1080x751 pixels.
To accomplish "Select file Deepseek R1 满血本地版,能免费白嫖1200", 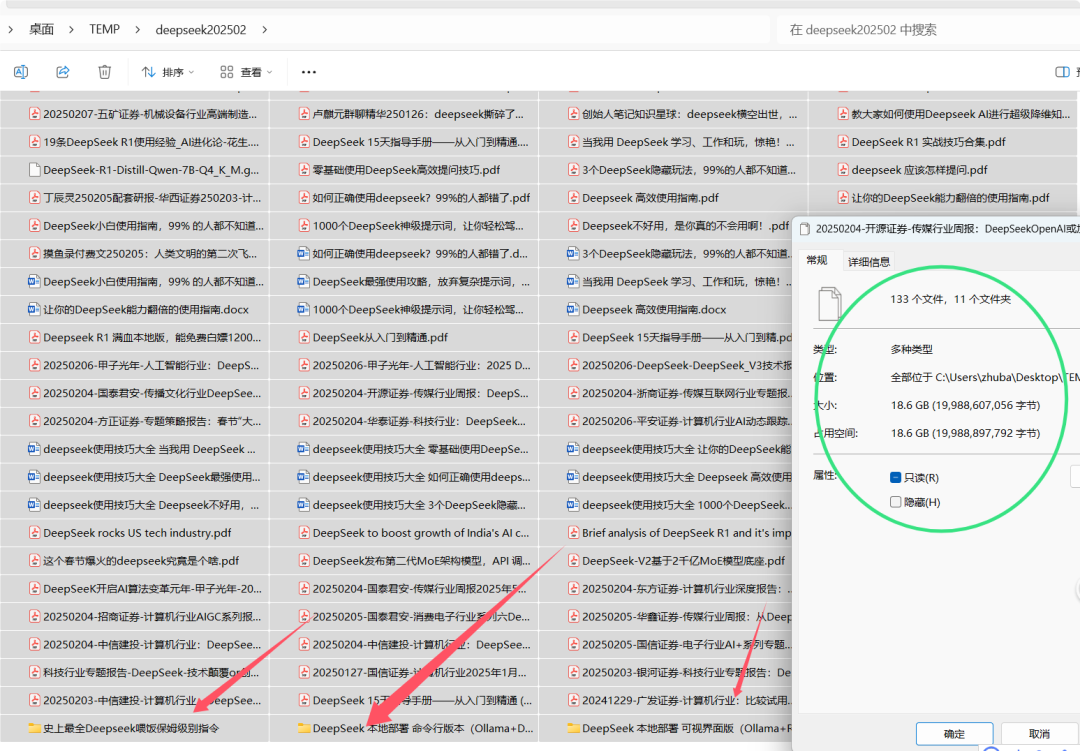I will click(145, 337).
